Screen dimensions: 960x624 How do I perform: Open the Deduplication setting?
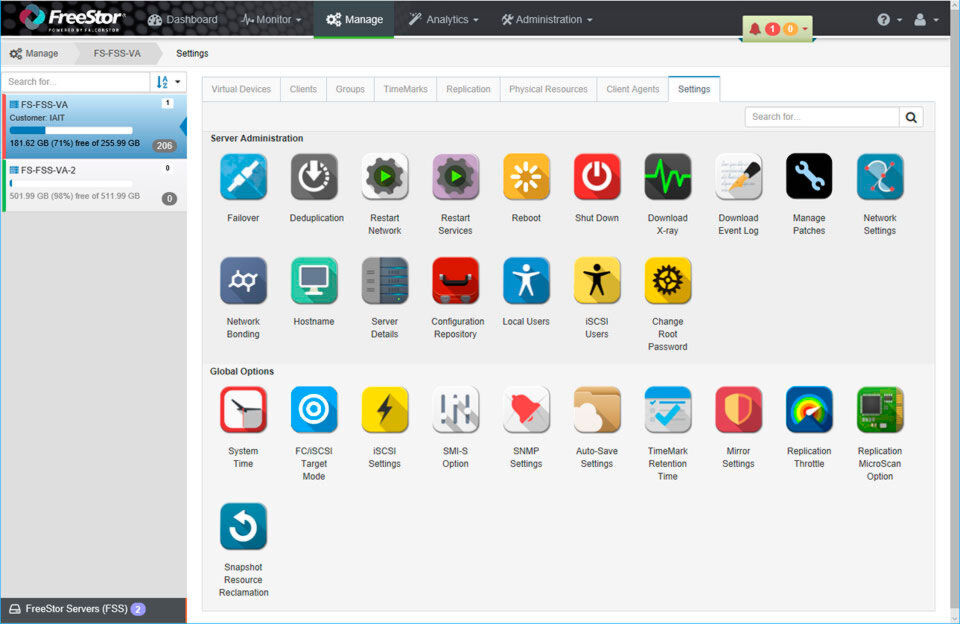[314, 177]
